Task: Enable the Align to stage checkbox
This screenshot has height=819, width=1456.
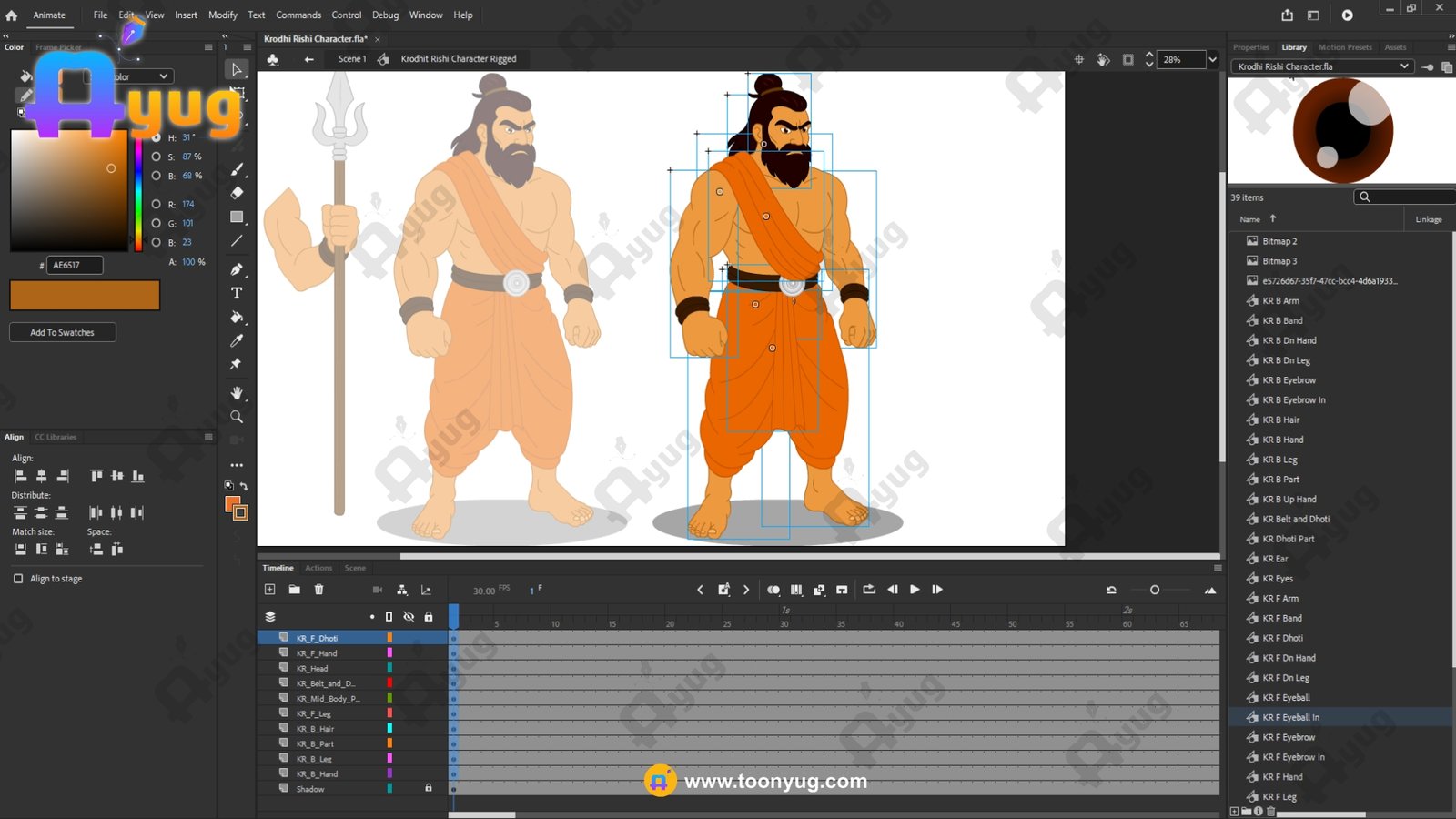Action: pyautogui.click(x=18, y=579)
